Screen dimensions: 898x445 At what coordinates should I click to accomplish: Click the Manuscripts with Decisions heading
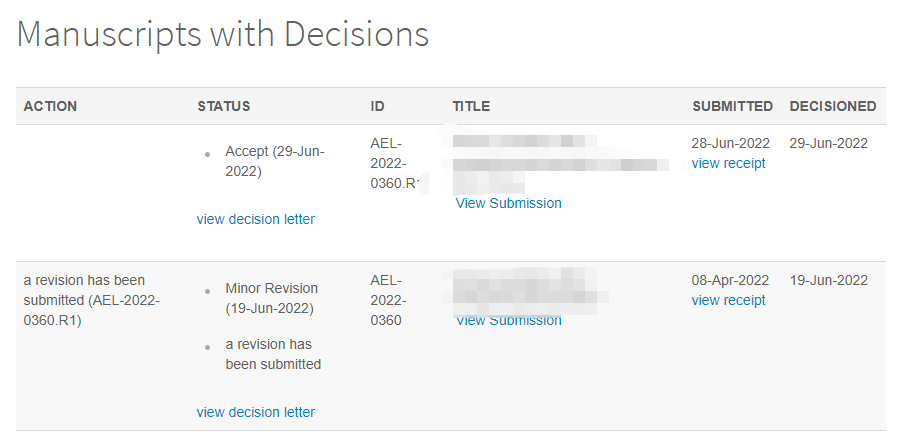223,34
